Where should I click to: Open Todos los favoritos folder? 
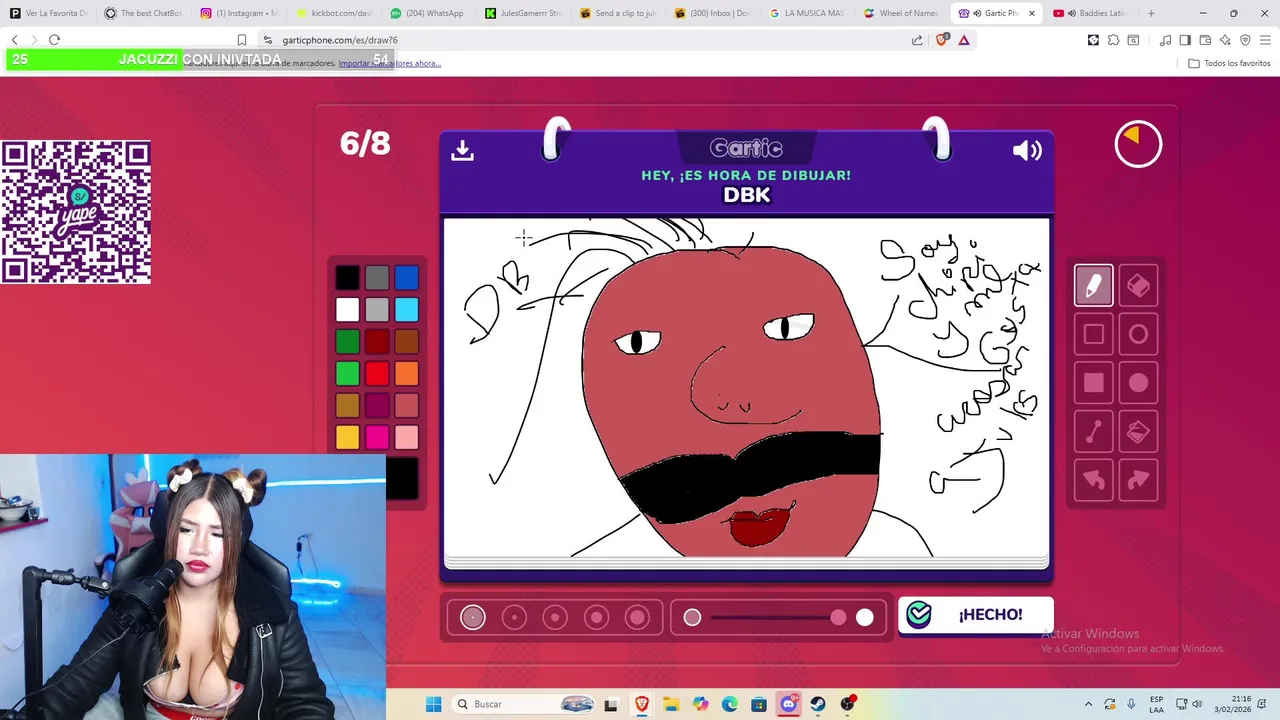(x=1229, y=63)
